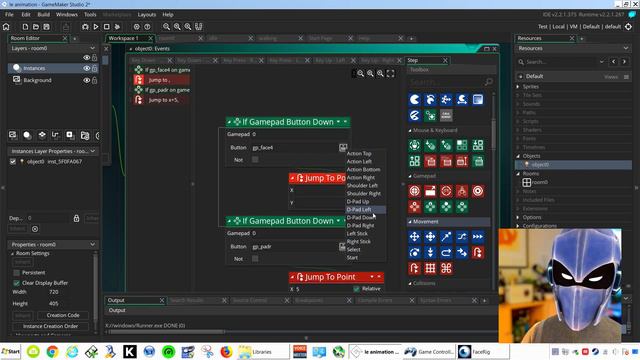
Task: Click the create background layer icon under the layers list
Action: 13,135
